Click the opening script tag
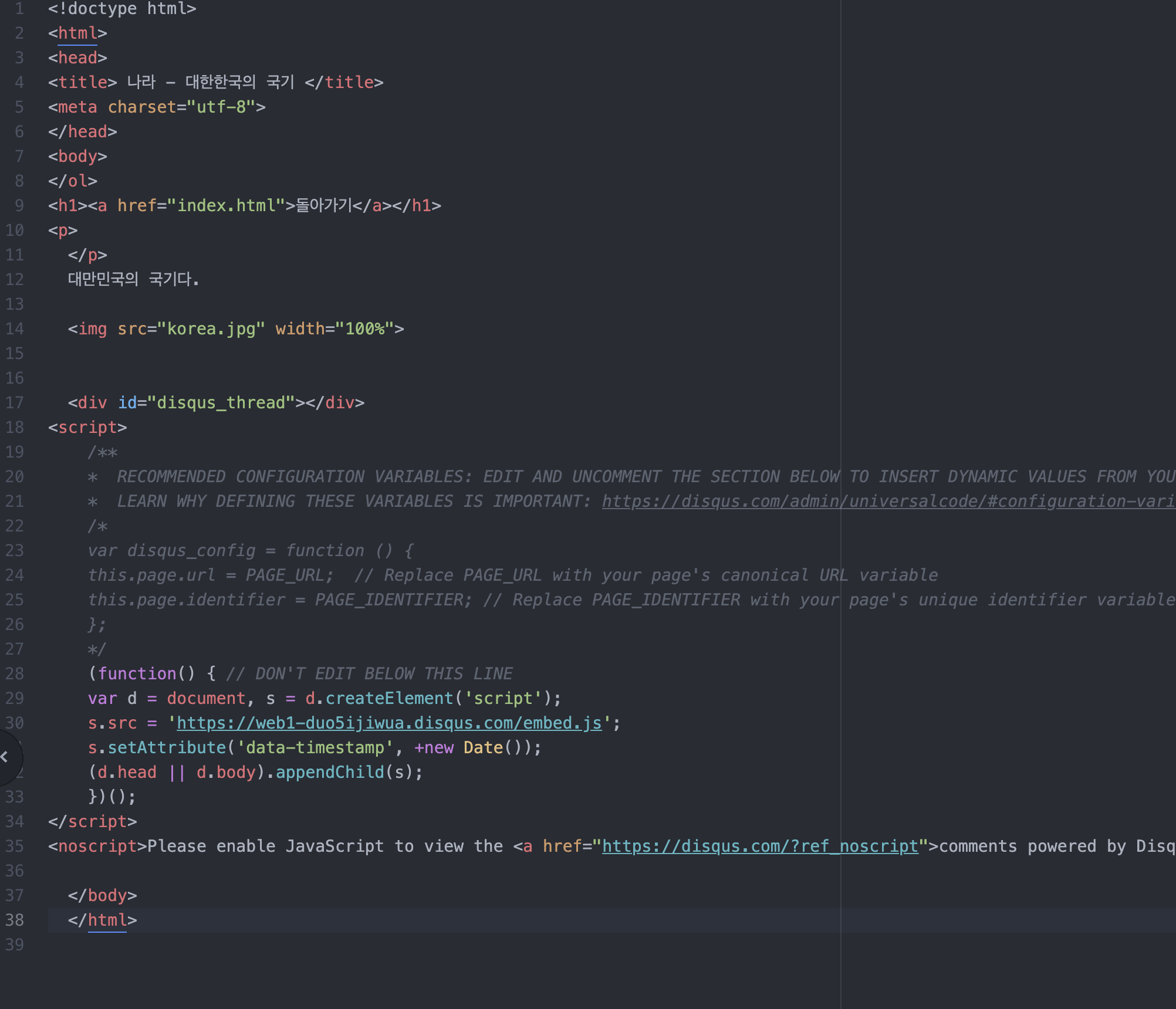The height and width of the screenshot is (1009, 1176). (87, 427)
